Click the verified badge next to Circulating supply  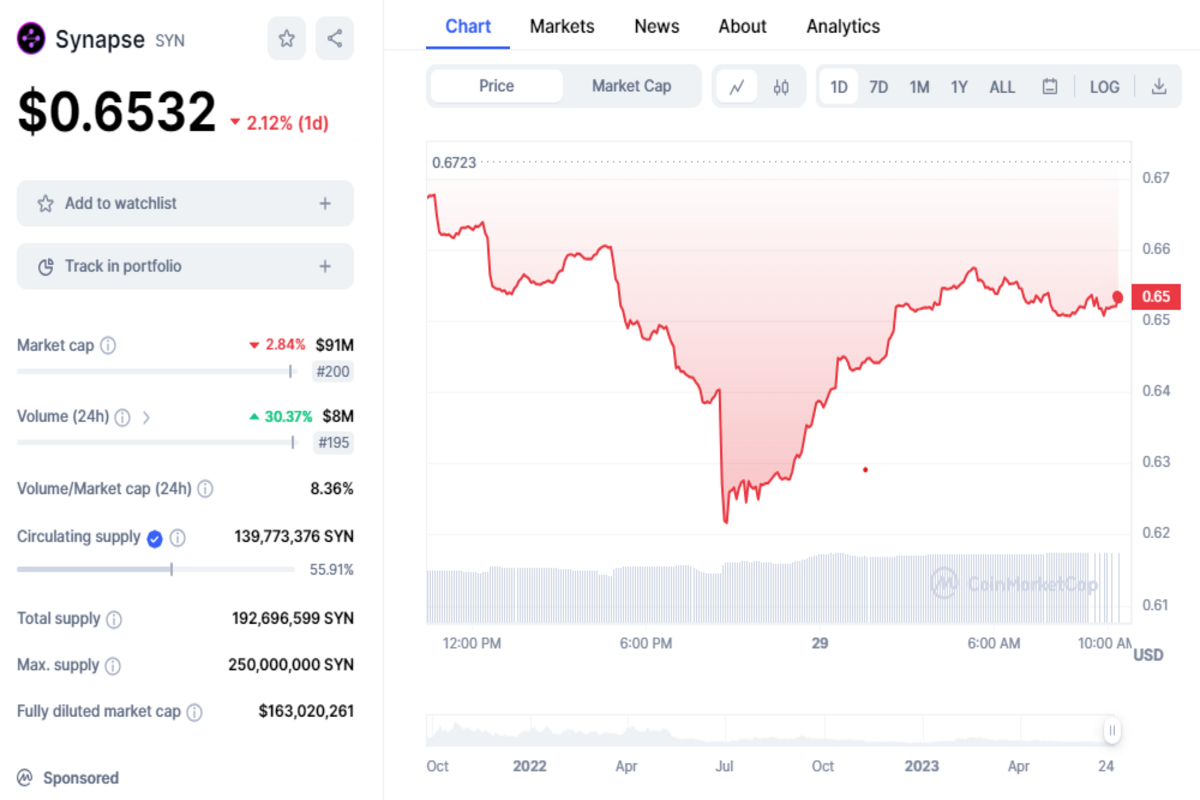point(155,539)
